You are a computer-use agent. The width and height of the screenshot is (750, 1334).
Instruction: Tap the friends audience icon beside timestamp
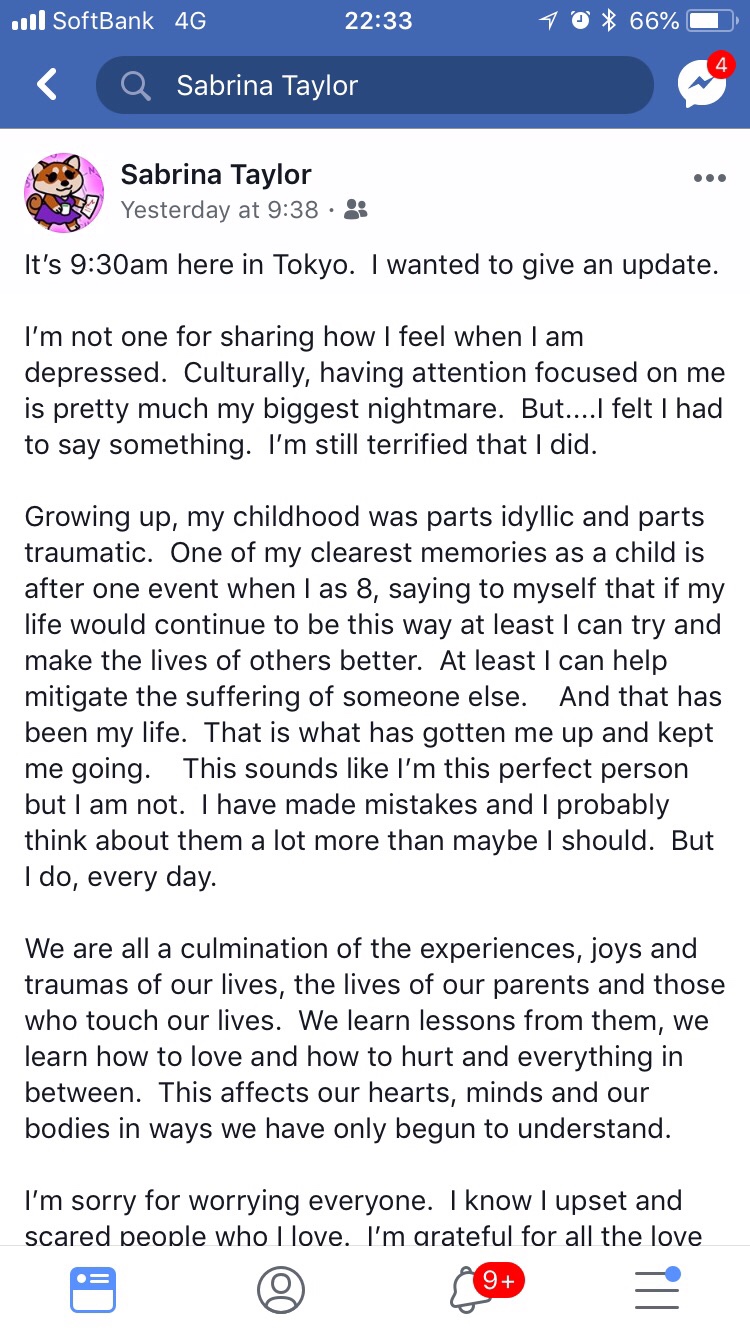coord(355,210)
